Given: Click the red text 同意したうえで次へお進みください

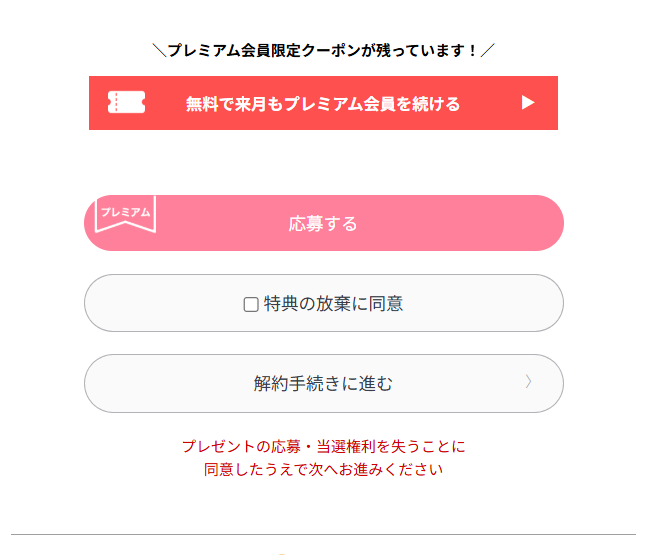Looking at the screenshot, I should click(x=323, y=468).
